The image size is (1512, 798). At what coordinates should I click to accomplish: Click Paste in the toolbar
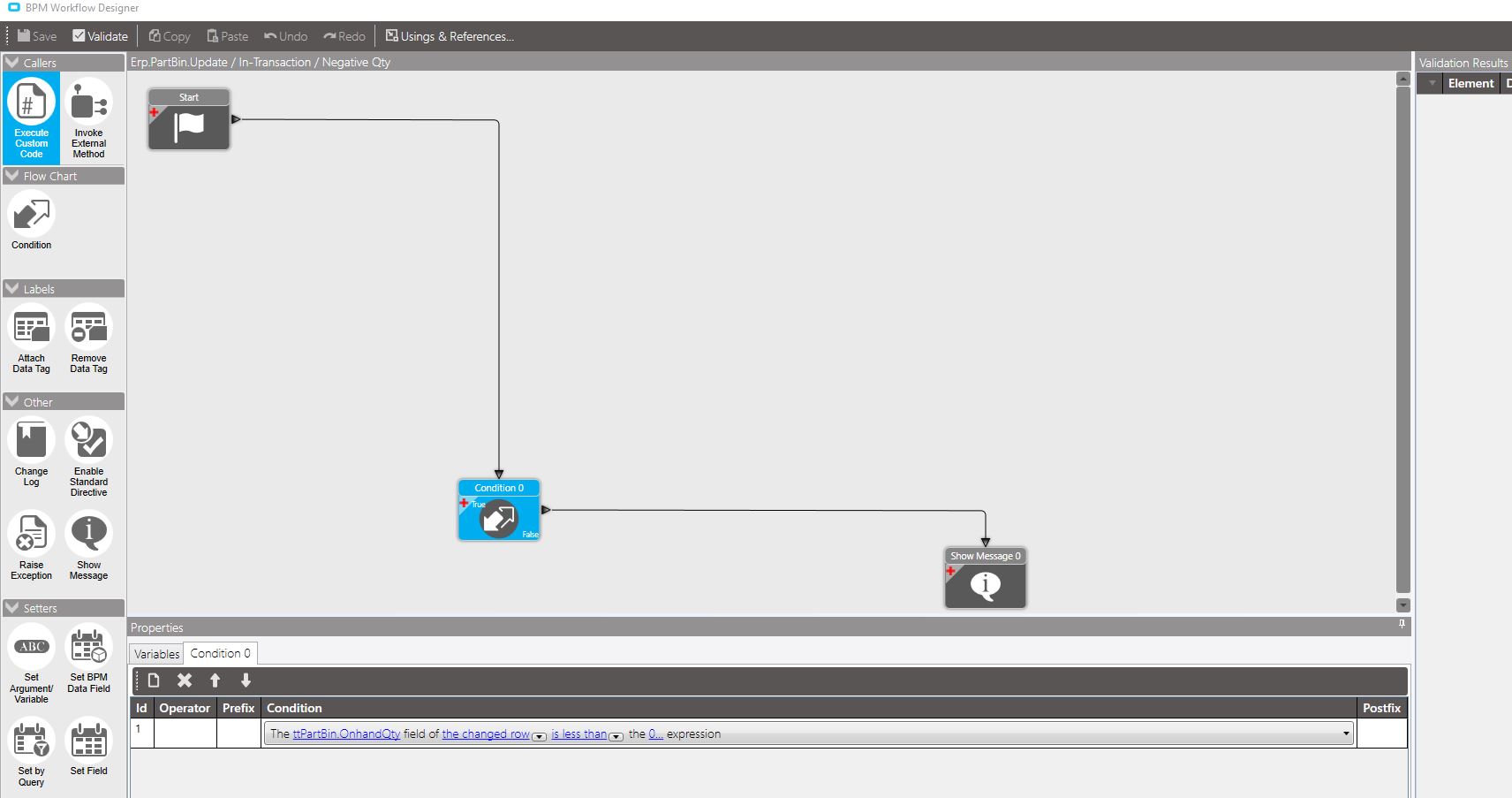click(x=228, y=36)
